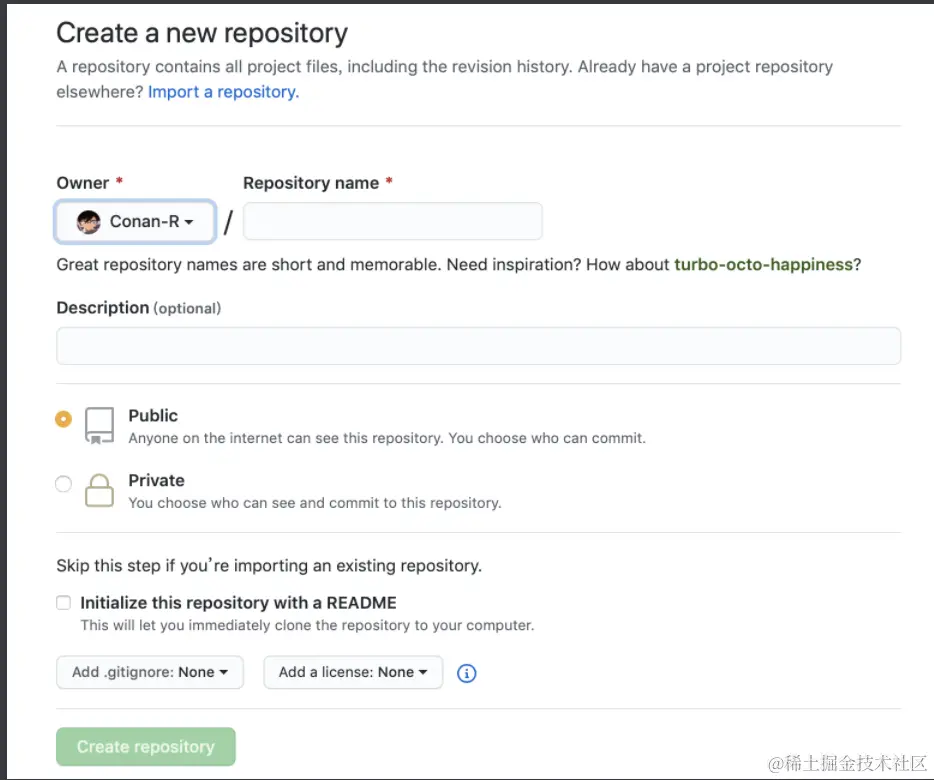The image size is (934, 780).
Task: Click the README checkbox label text
Action: coord(238,602)
